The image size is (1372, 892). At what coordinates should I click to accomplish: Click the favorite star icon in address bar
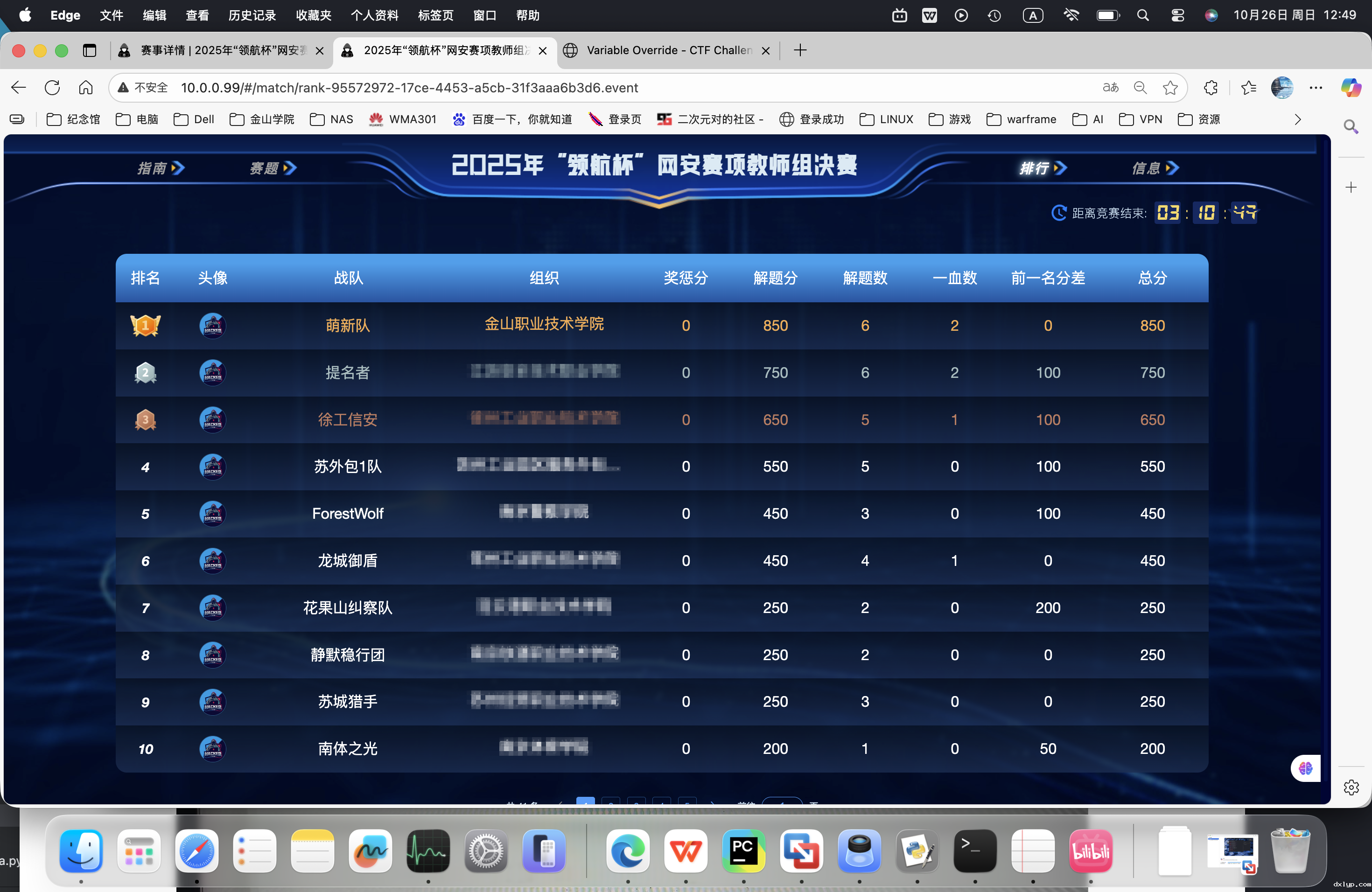click(x=1169, y=88)
